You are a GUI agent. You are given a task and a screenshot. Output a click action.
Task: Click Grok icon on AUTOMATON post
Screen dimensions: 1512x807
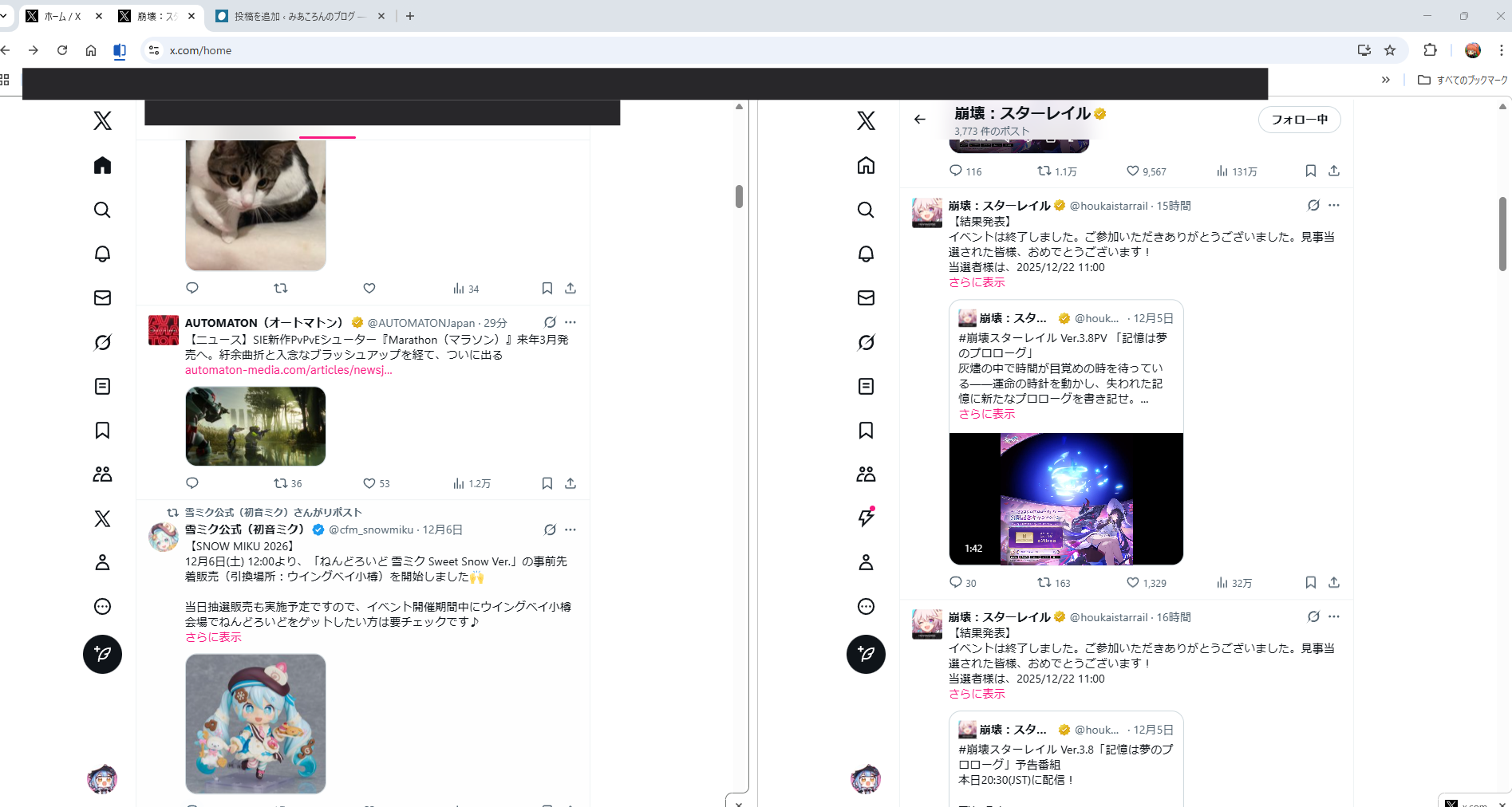click(x=550, y=322)
